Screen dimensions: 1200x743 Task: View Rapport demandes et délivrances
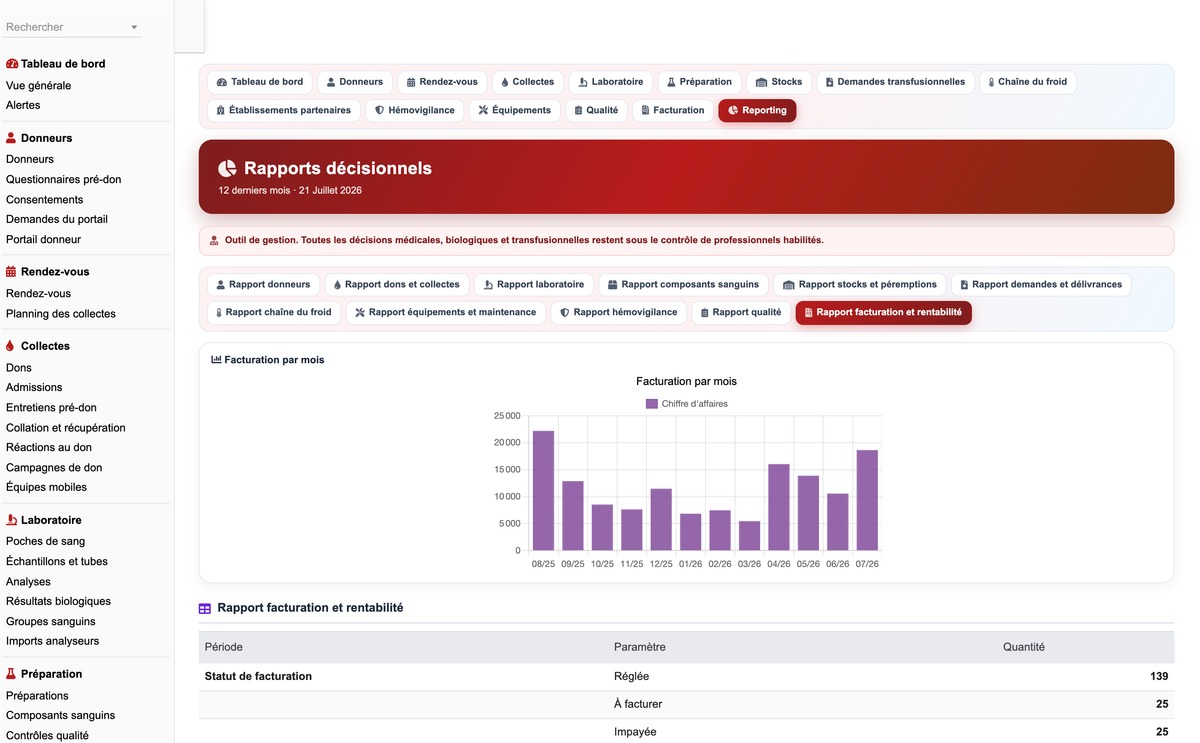1041,285
